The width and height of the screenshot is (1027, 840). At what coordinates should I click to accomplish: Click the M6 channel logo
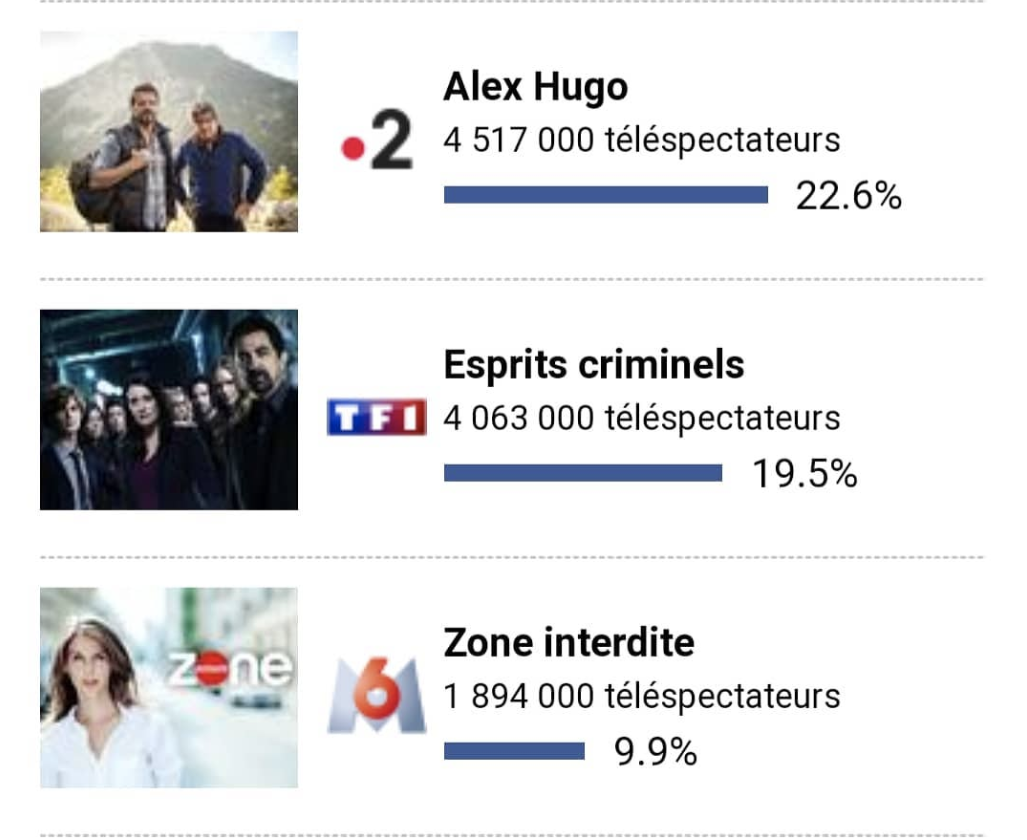pyautogui.click(x=376, y=696)
